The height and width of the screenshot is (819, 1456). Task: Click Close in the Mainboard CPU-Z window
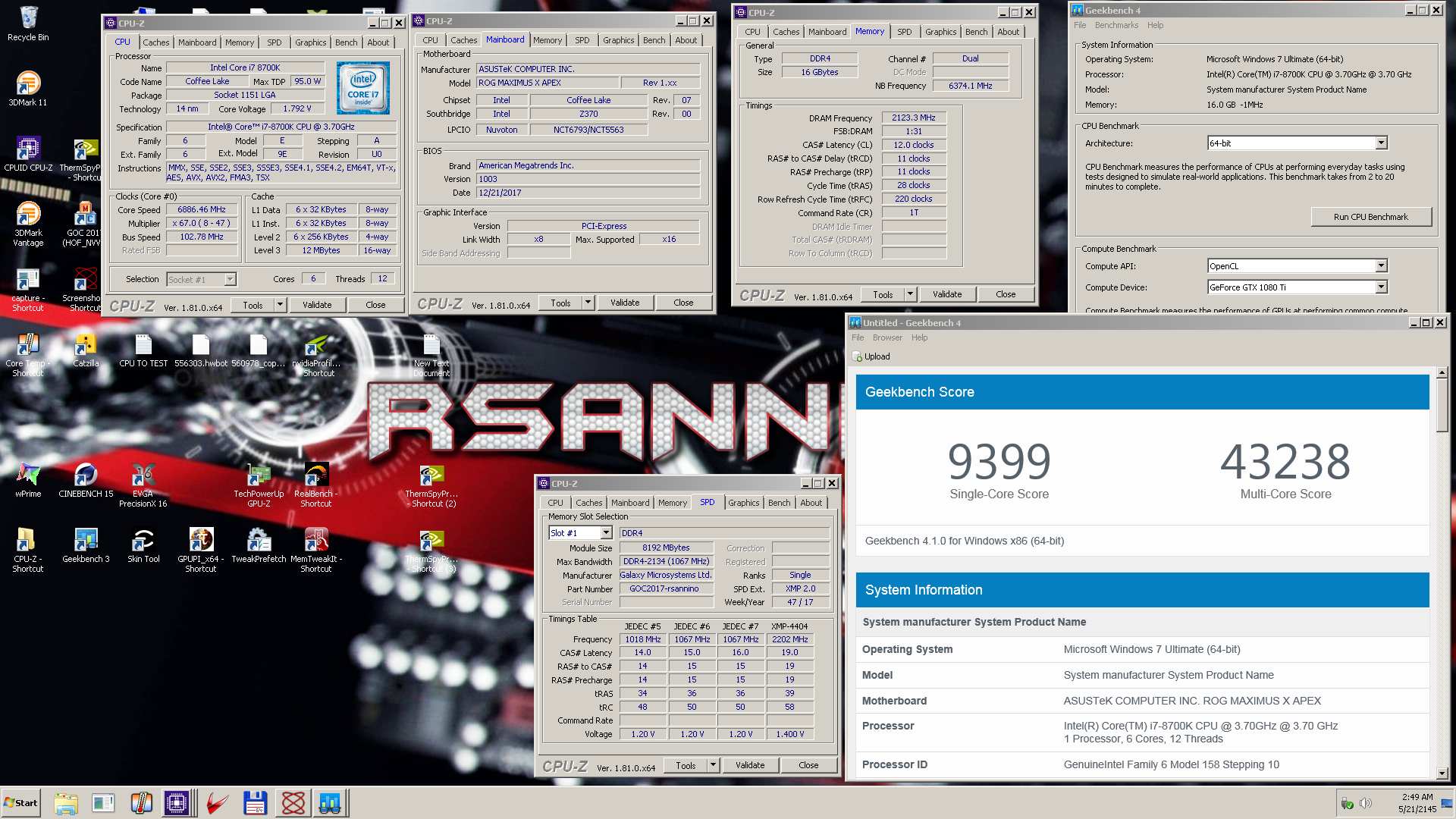pos(683,303)
